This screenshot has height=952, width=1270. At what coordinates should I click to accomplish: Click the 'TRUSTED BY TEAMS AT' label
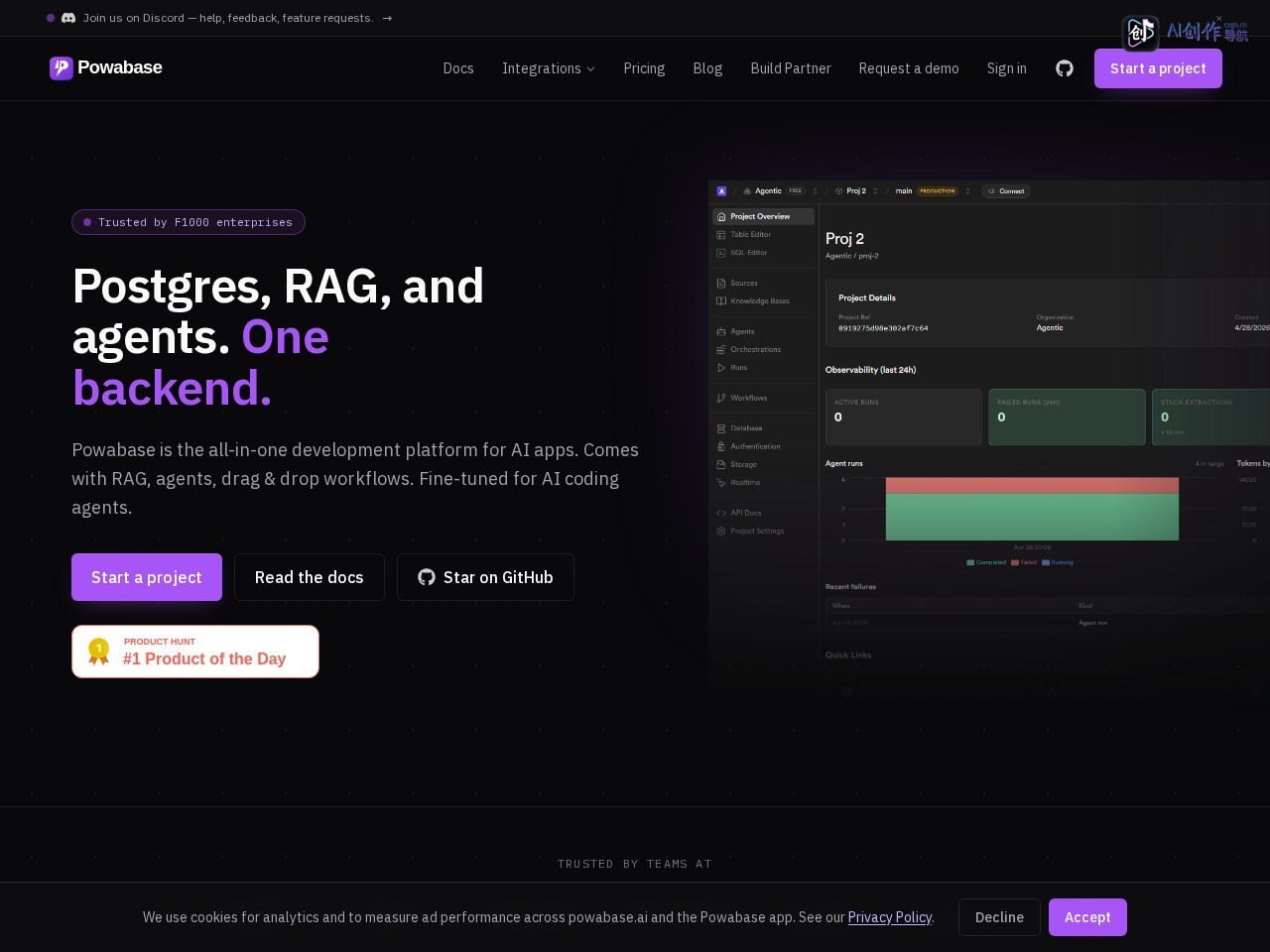point(635,864)
